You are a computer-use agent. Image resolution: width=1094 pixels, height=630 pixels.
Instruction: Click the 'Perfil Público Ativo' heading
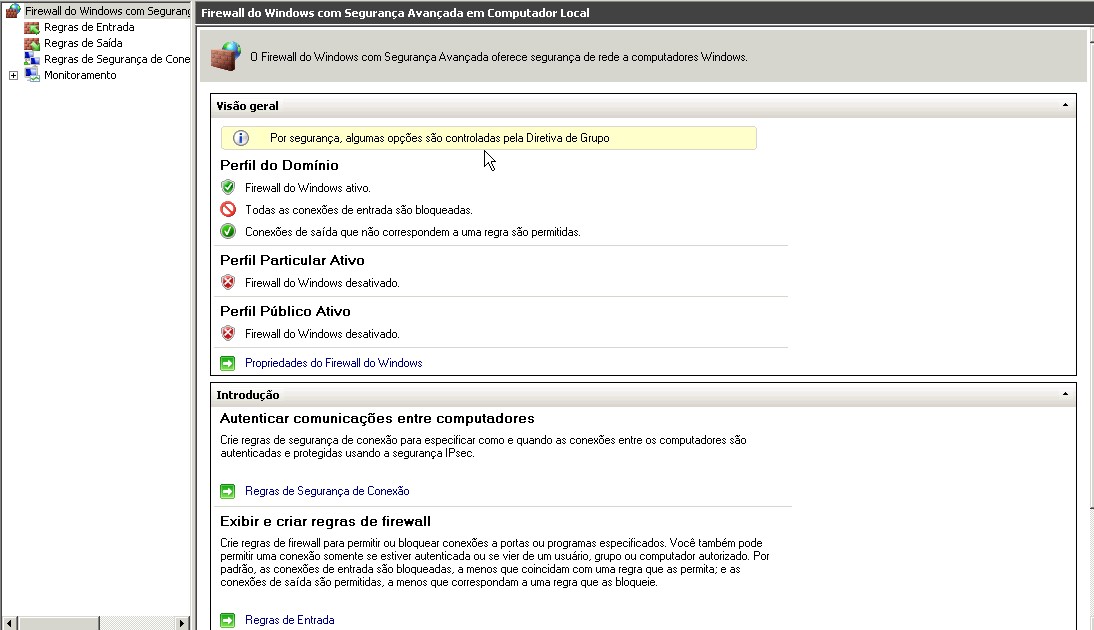pos(285,311)
